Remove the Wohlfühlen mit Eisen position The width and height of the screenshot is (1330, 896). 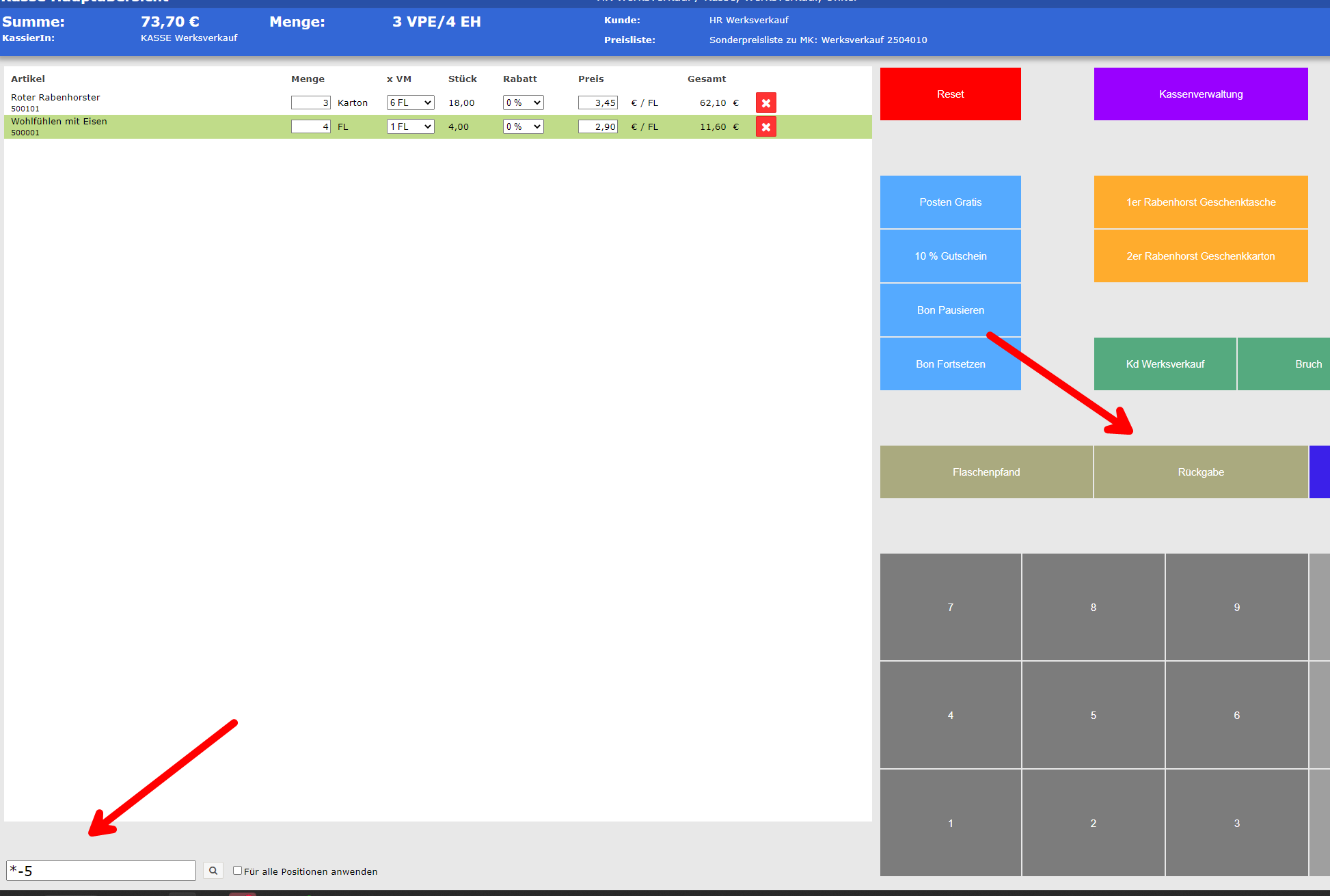coord(765,127)
